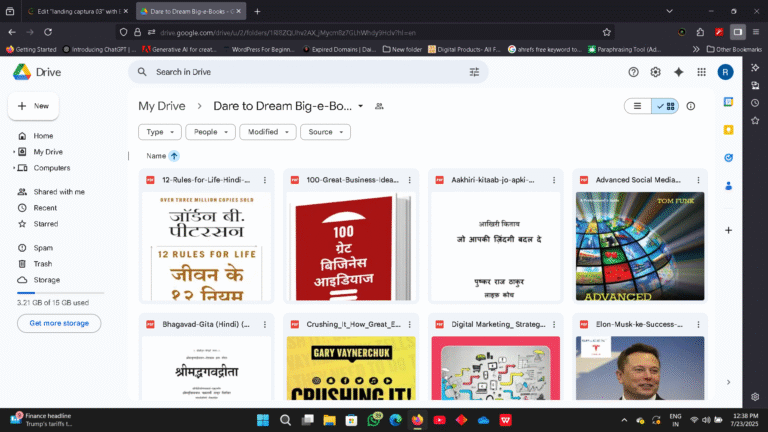Open the Source filter dropdown

(325, 132)
